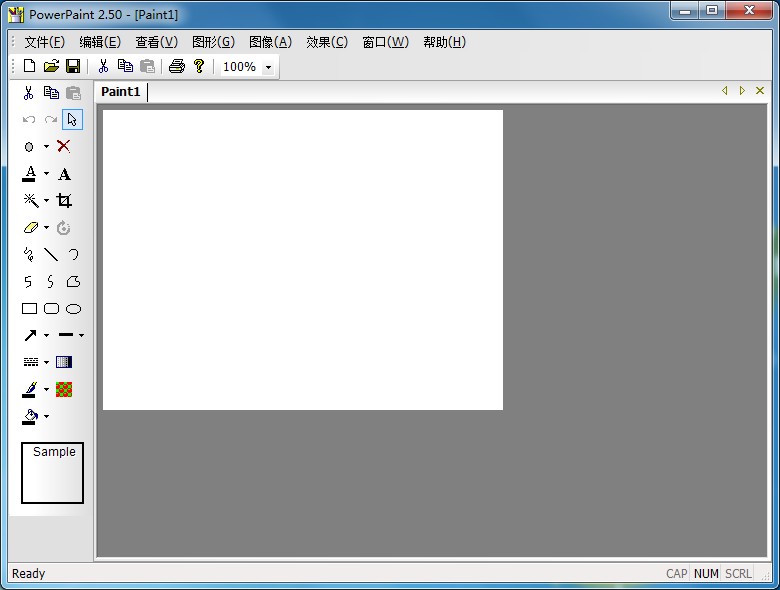Open a file using the folder icon

pyautogui.click(x=51, y=66)
